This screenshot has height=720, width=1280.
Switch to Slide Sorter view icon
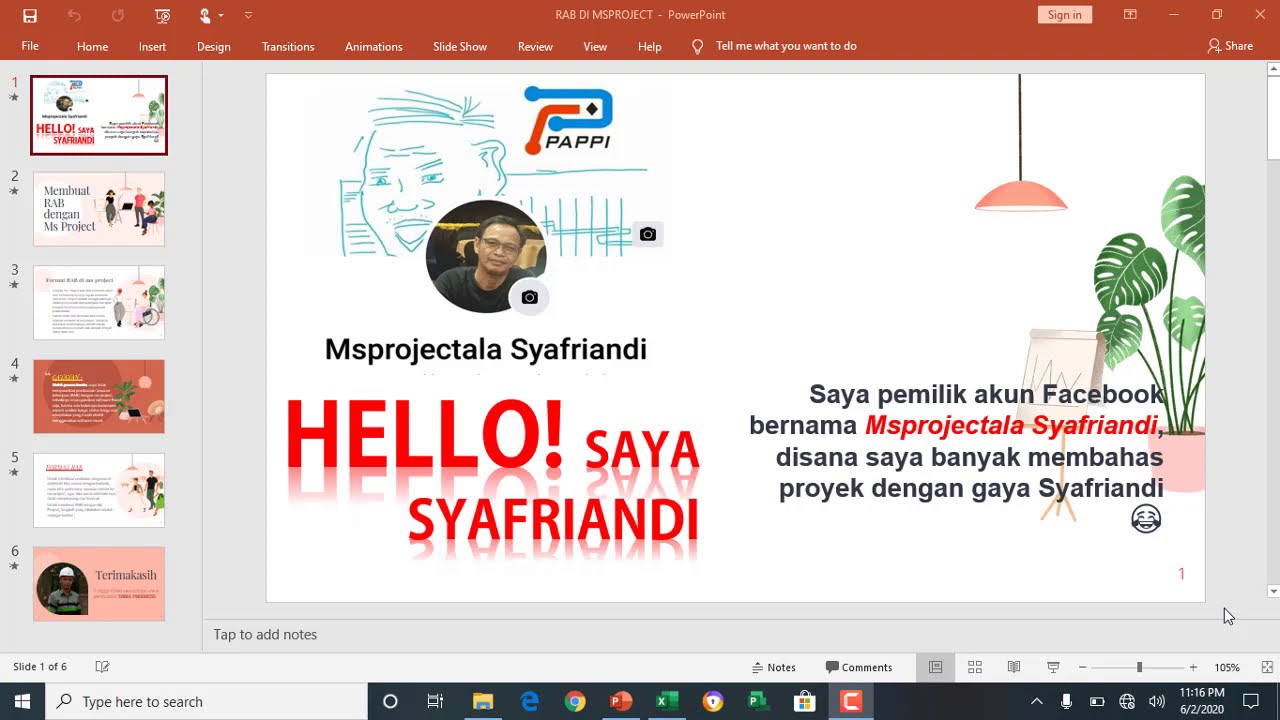point(975,667)
